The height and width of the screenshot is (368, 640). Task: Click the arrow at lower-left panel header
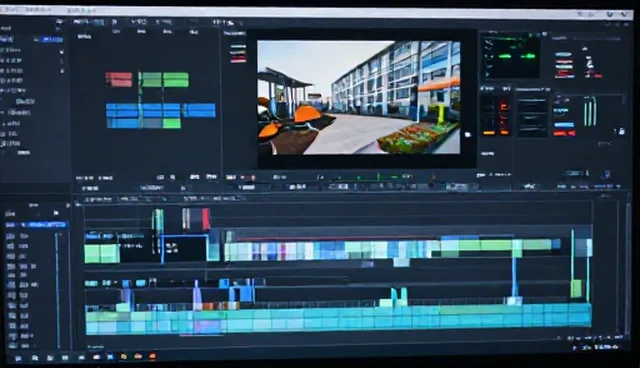(x=68, y=205)
